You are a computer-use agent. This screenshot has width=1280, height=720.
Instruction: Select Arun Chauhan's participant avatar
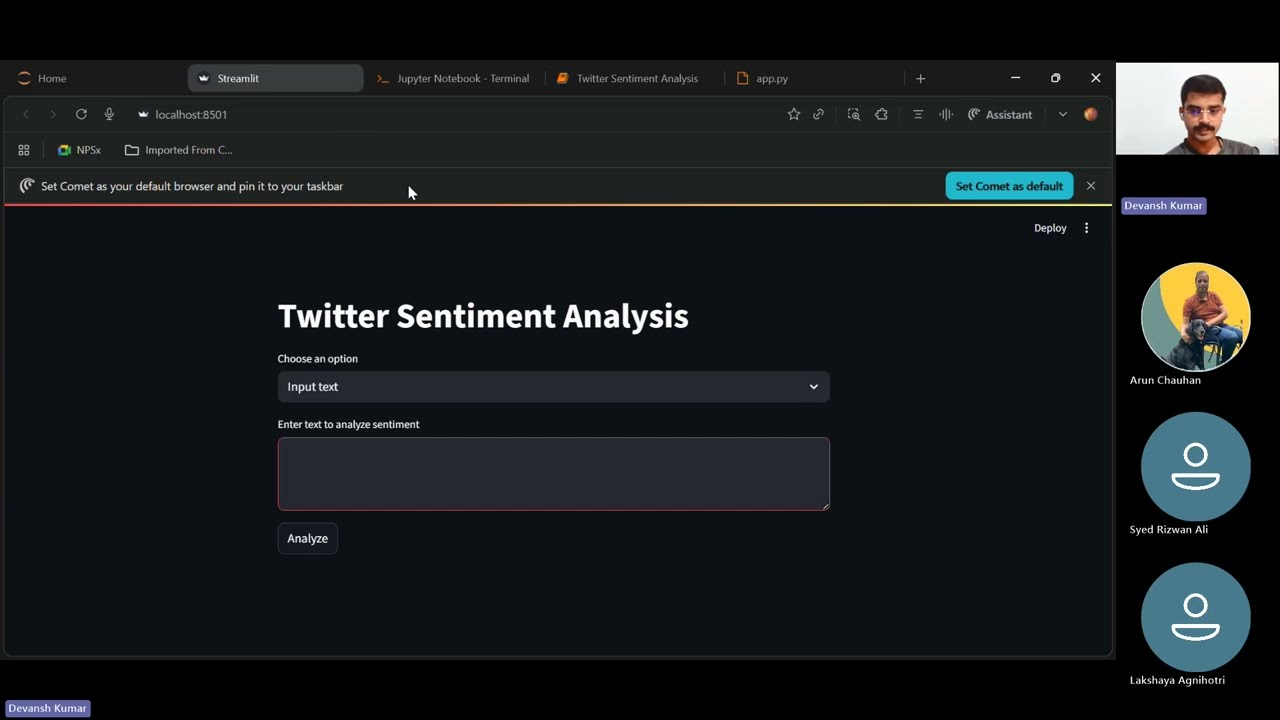coord(1196,317)
